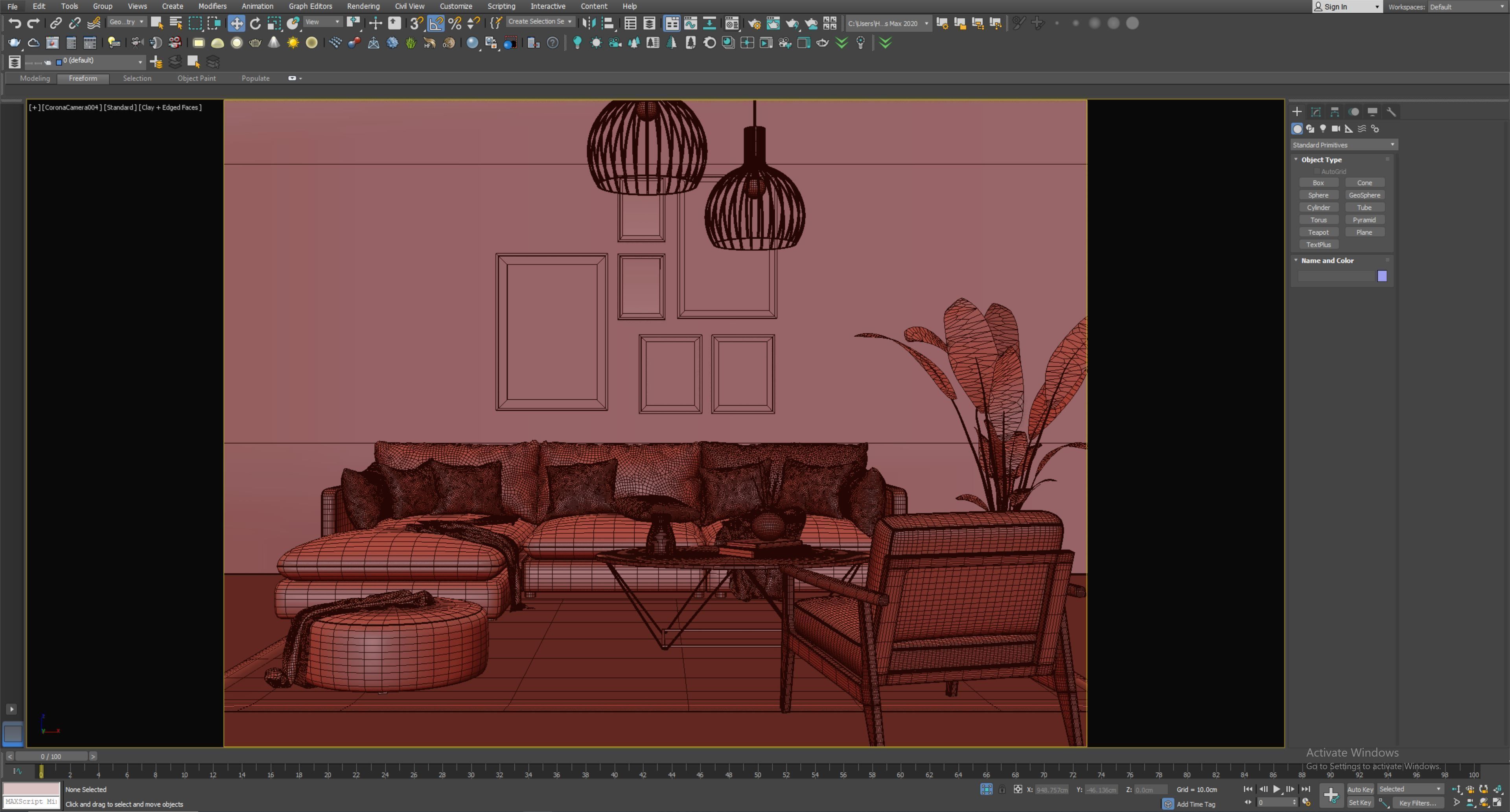
Task: Switch to the Object Paint ribbon tab
Action: (x=196, y=79)
